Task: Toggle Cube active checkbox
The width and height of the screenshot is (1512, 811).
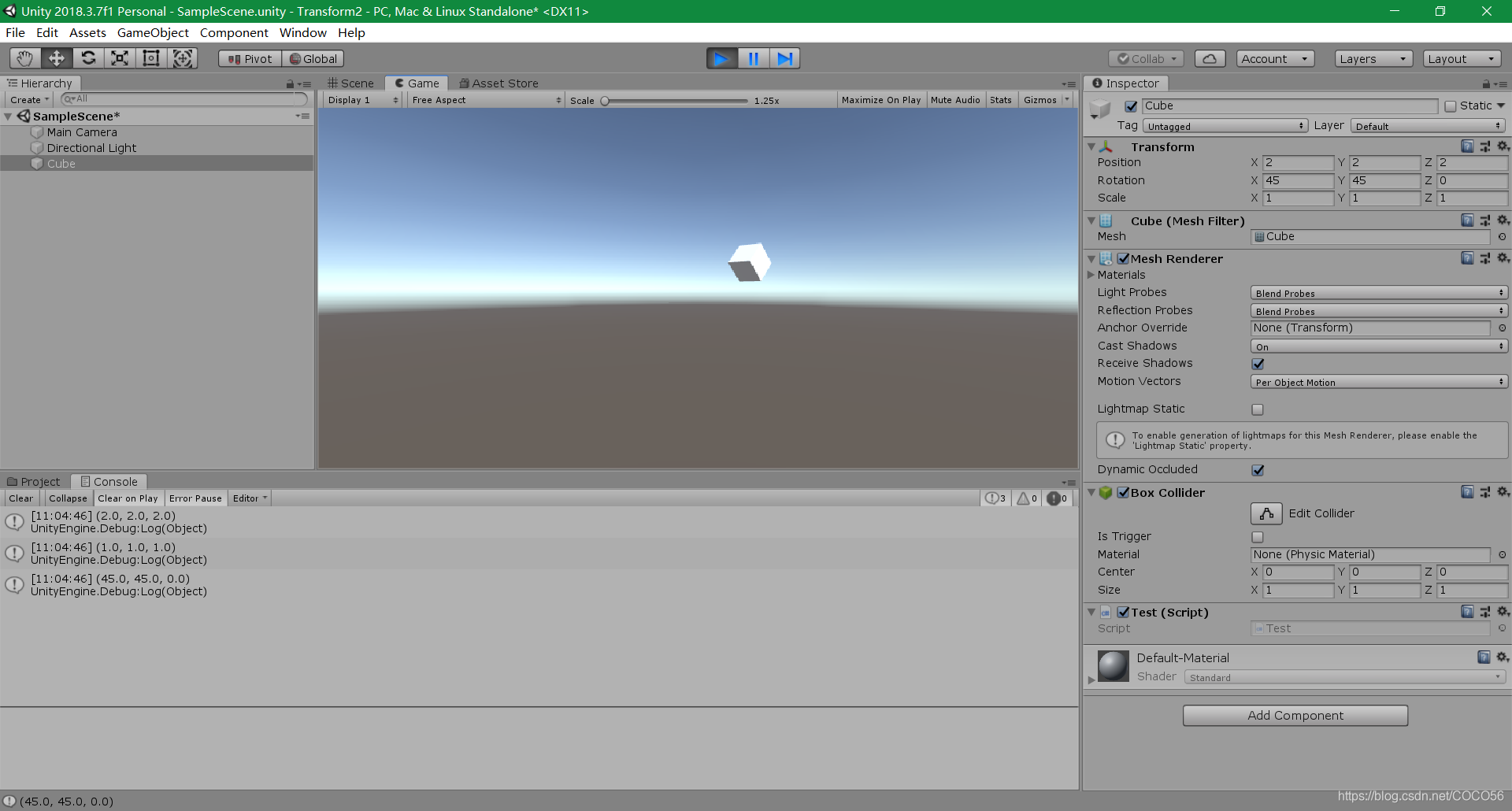Action: pos(1131,106)
